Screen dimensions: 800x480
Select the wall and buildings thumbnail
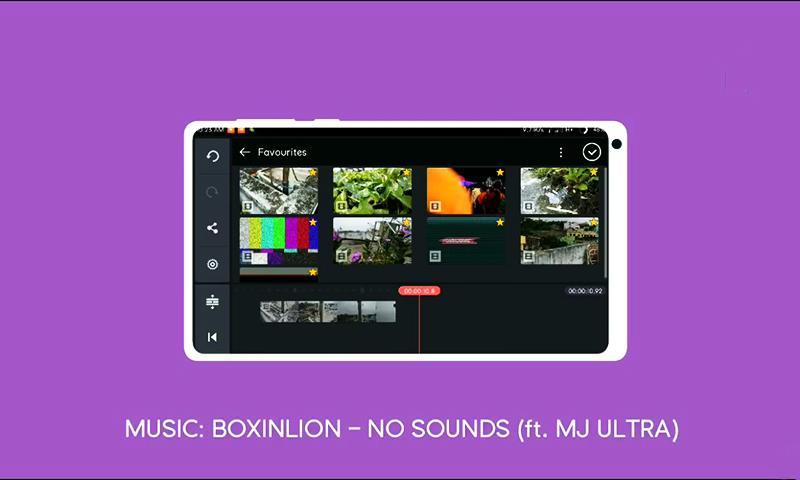click(560, 241)
